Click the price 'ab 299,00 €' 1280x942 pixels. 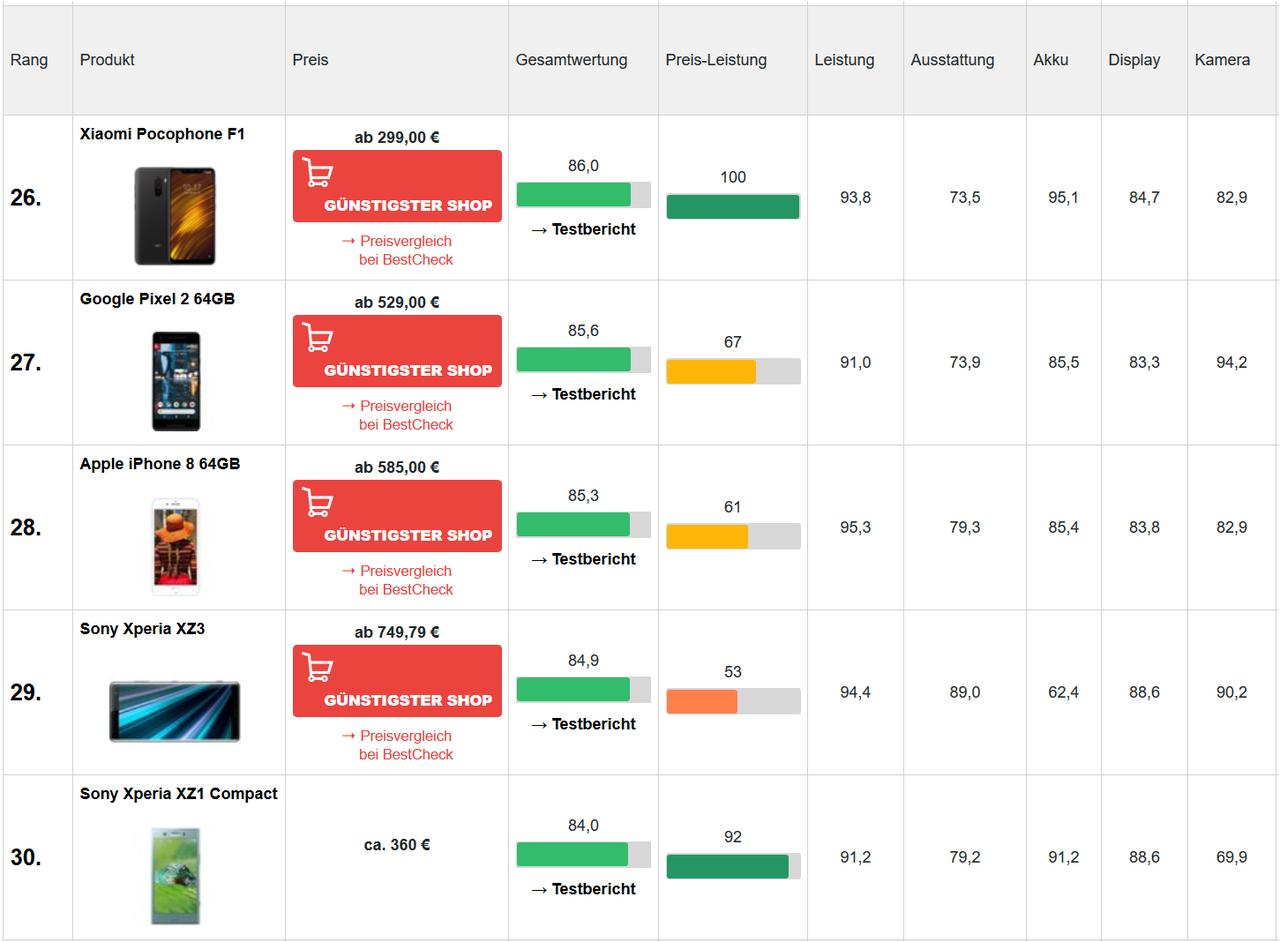397,137
